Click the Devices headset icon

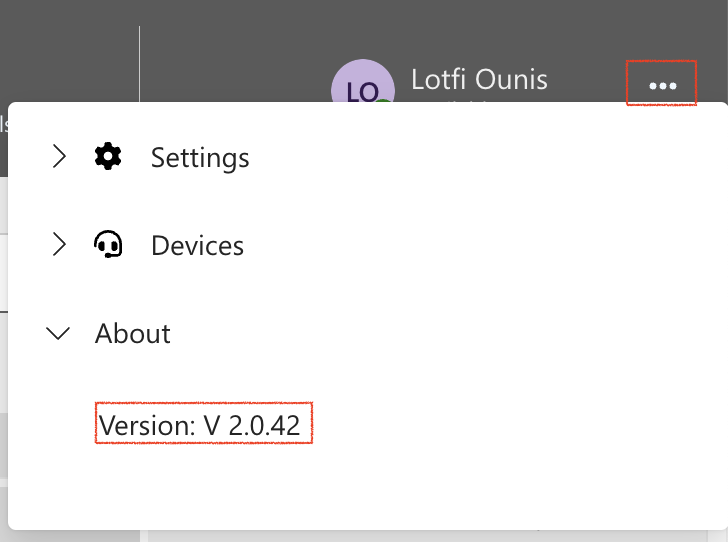[108, 244]
